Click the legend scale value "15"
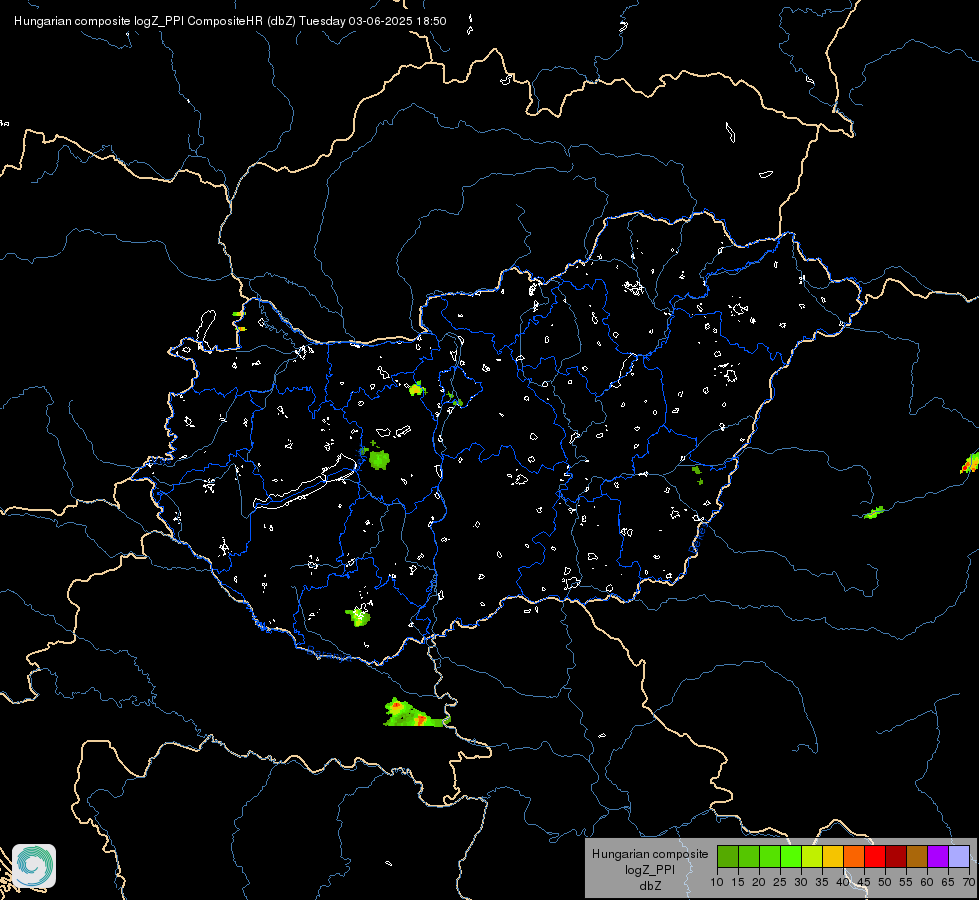The width and height of the screenshot is (979, 900). (x=738, y=882)
